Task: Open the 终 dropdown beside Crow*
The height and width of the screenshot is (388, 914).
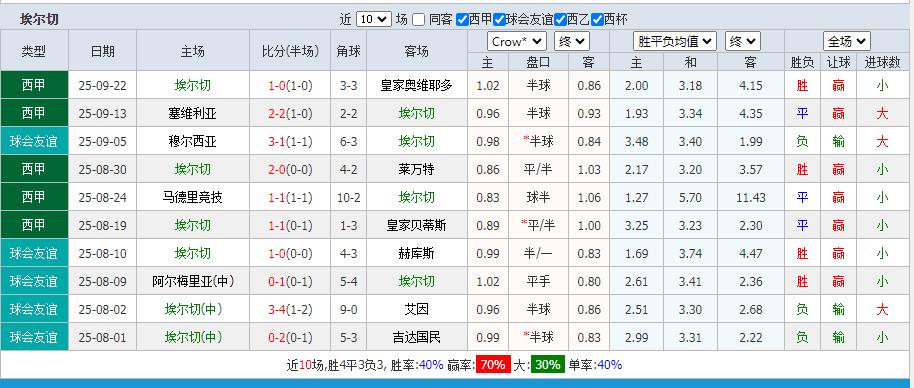Action: coord(572,41)
